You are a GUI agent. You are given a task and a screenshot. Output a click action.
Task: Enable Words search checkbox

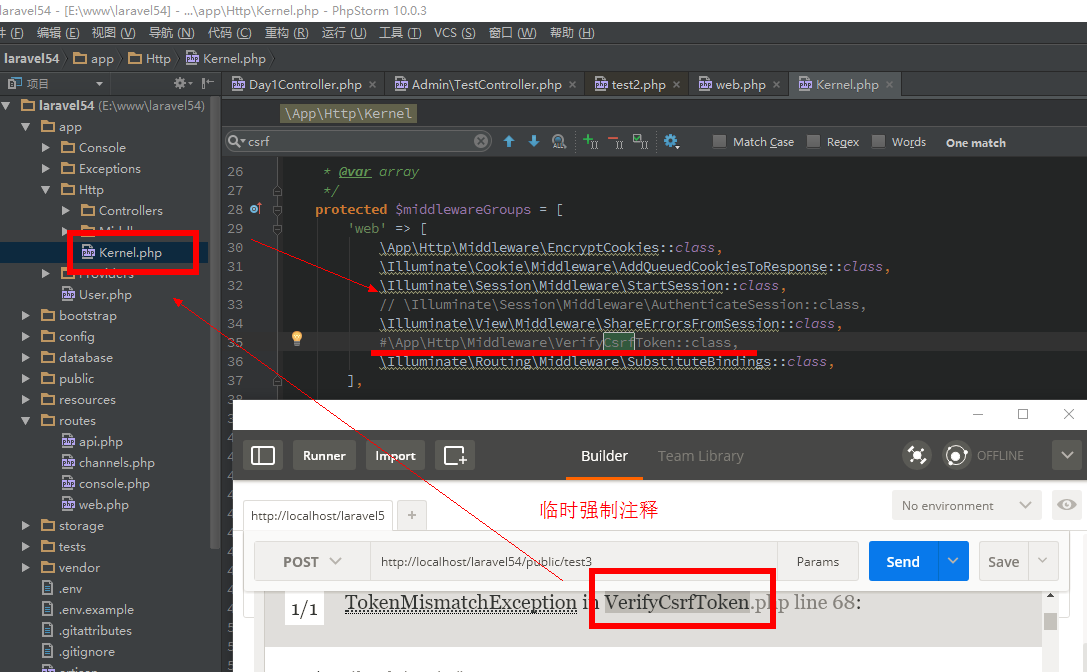click(878, 142)
